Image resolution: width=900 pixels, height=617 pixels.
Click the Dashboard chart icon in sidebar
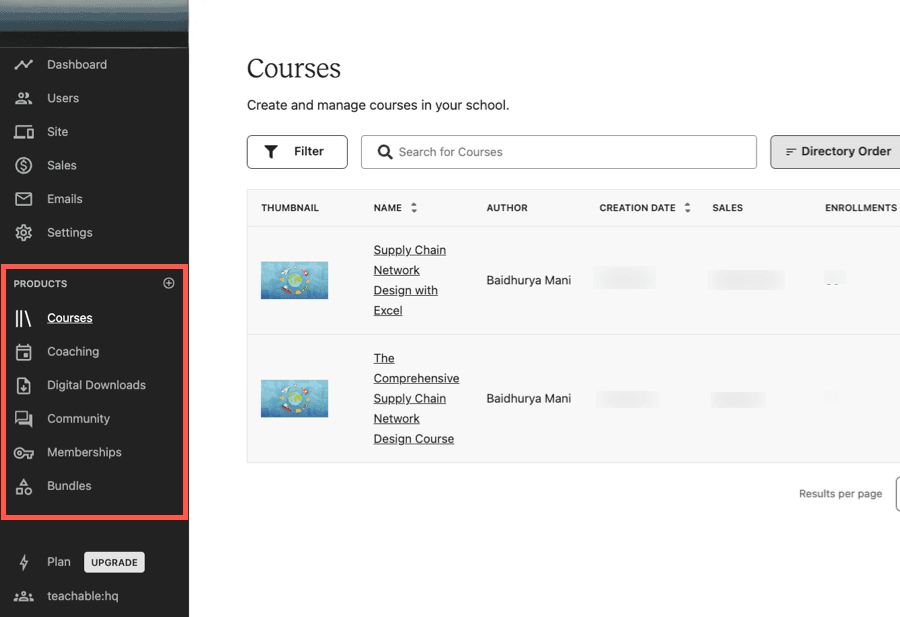click(24, 65)
